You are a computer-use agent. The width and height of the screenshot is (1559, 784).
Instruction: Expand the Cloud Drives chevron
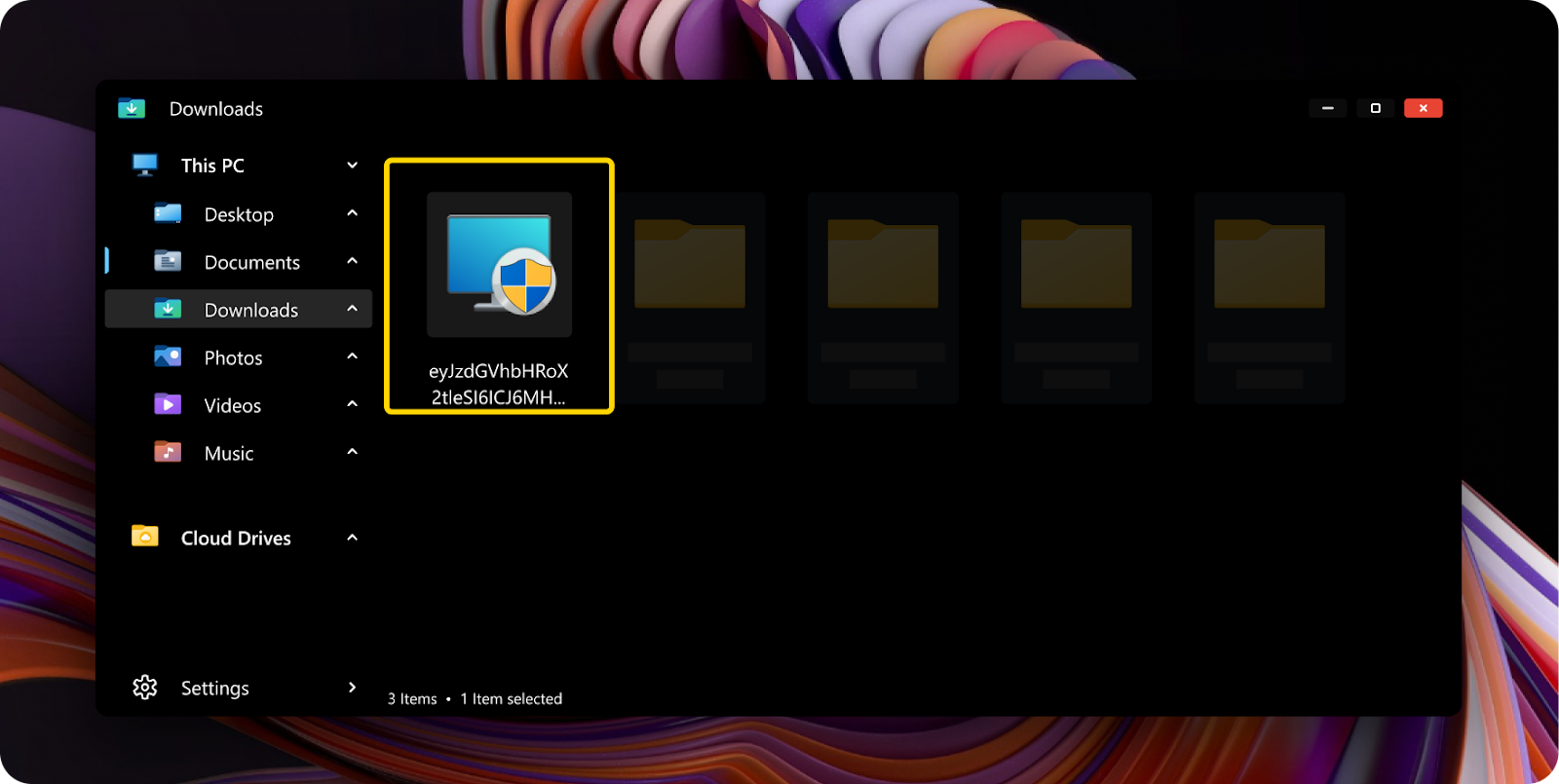pos(353,538)
